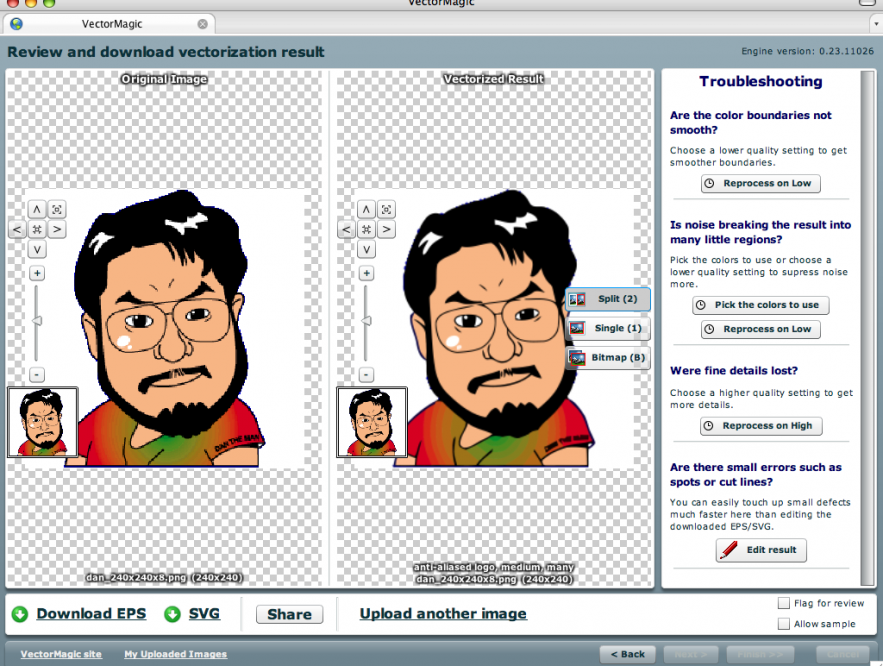Click the 'Engine version: 0.23.11026' text

[808, 51]
